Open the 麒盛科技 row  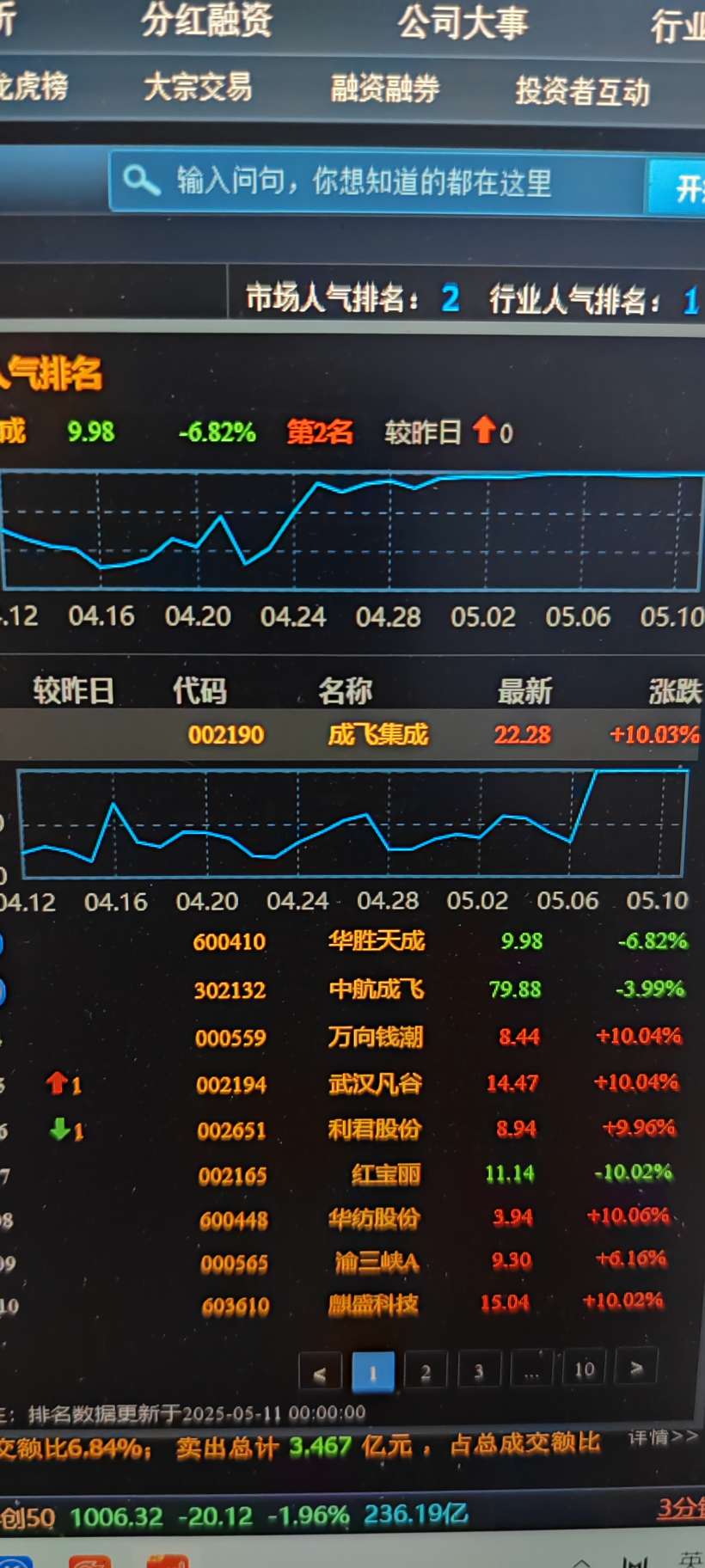pos(373,1305)
